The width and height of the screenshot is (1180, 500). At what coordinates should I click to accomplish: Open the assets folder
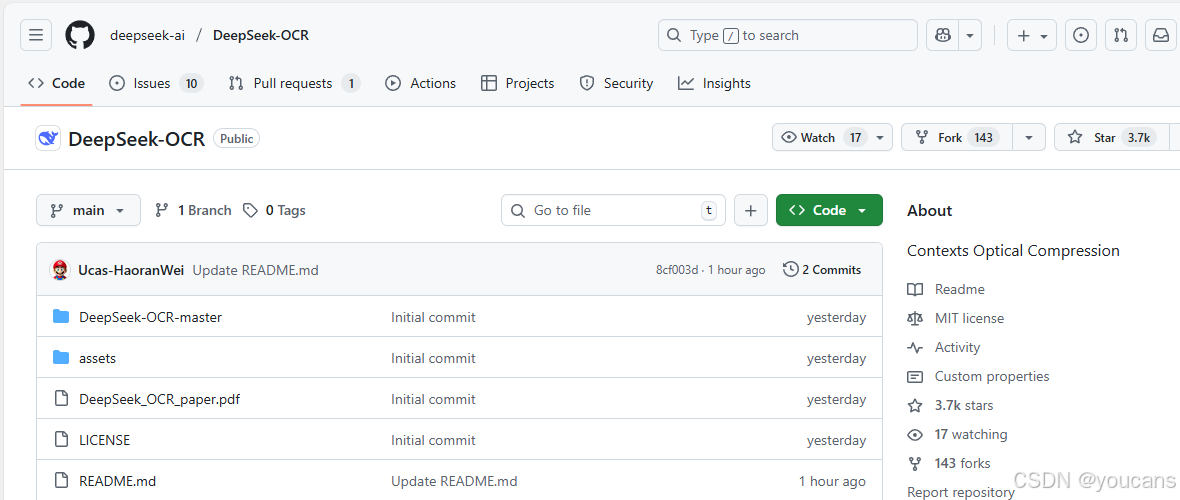(98, 358)
